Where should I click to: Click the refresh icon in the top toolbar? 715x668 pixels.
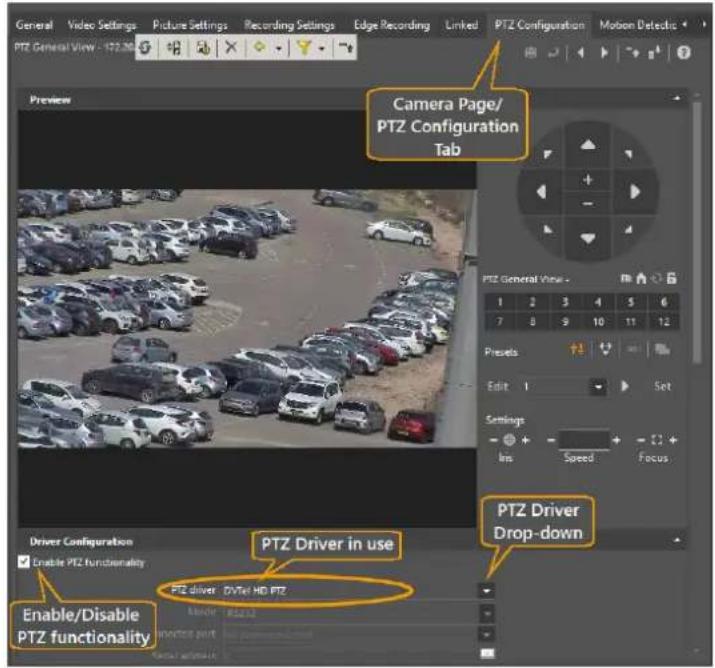click(145, 47)
